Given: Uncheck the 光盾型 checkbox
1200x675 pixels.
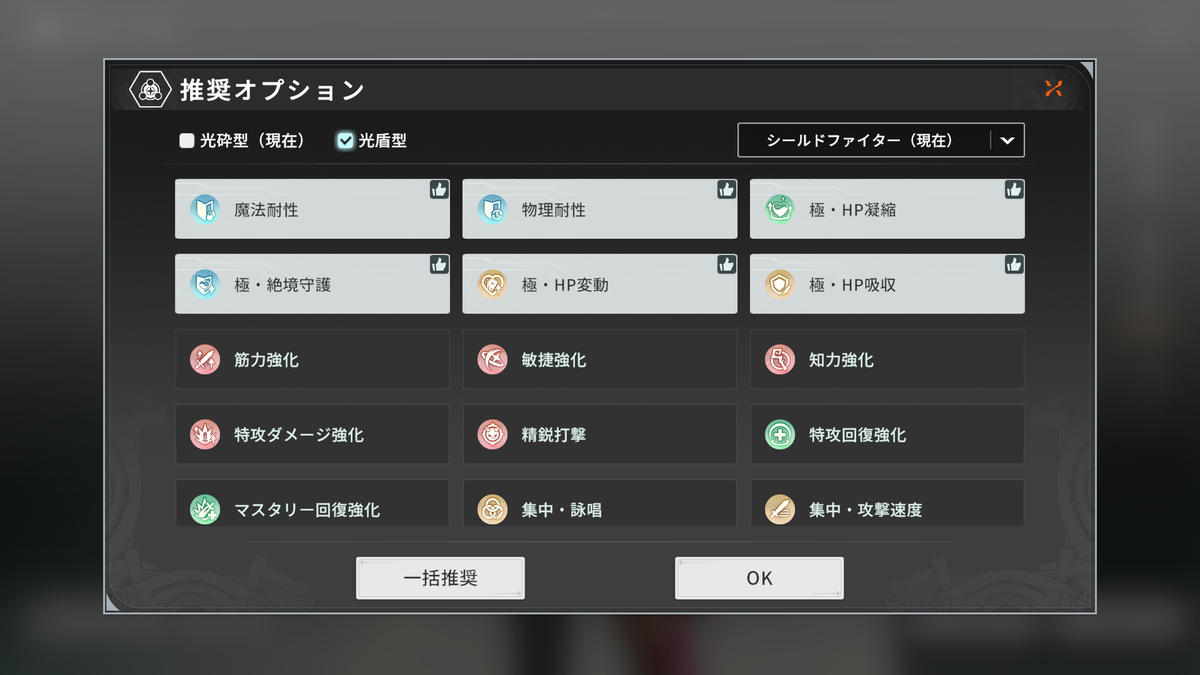Looking at the screenshot, I should coord(346,141).
